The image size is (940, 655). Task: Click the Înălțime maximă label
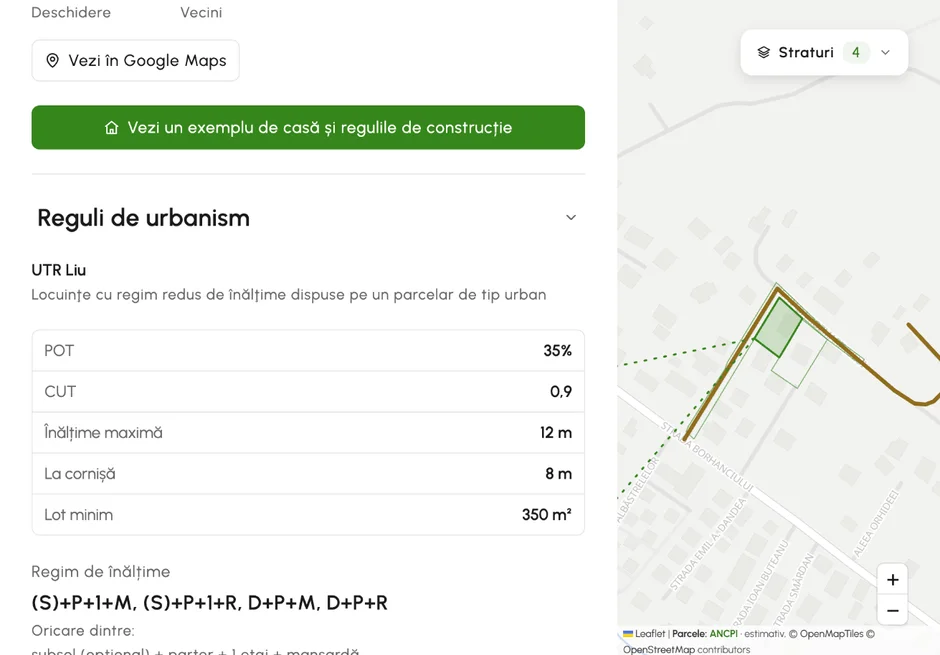pos(103,433)
